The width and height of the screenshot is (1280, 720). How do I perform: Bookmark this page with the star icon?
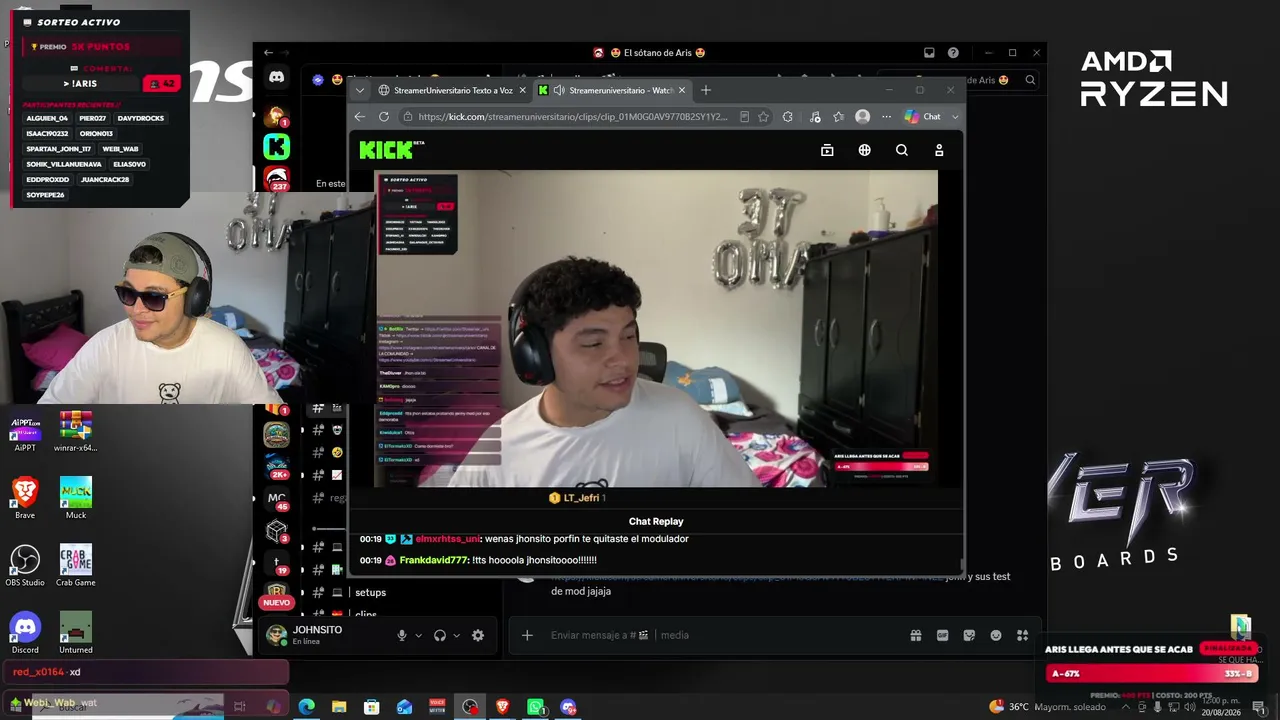pos(764,117)
